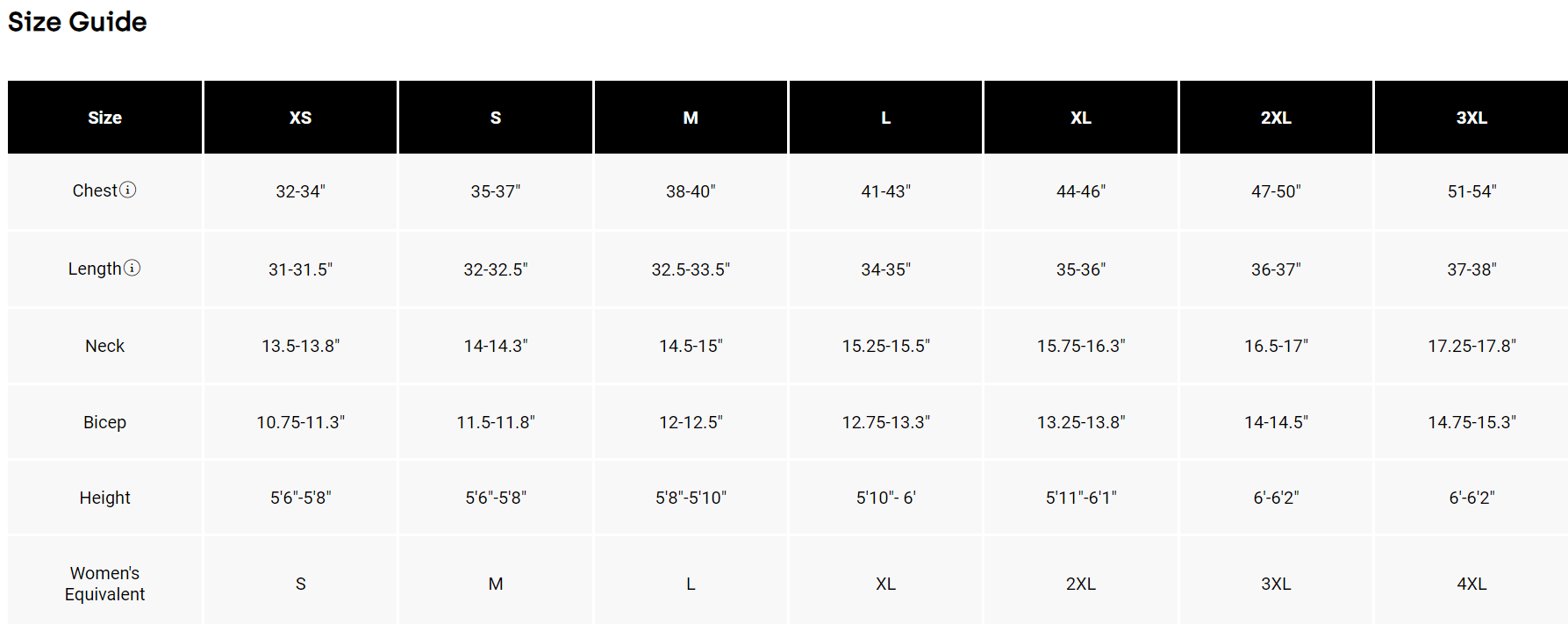Click the Height row label
Image resolution: width=1568 pixels, height=624 pixels.
(104, 498)
